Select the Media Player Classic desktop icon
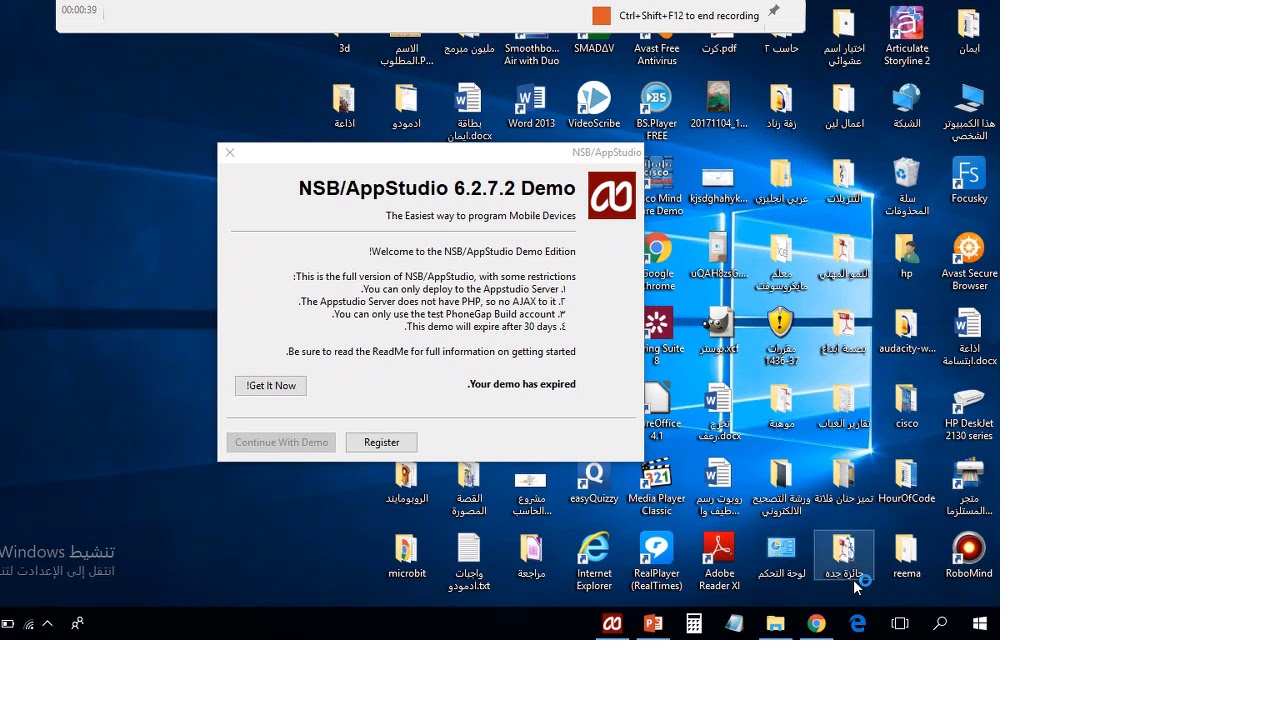1280x720 pixels. click(657, 487)
